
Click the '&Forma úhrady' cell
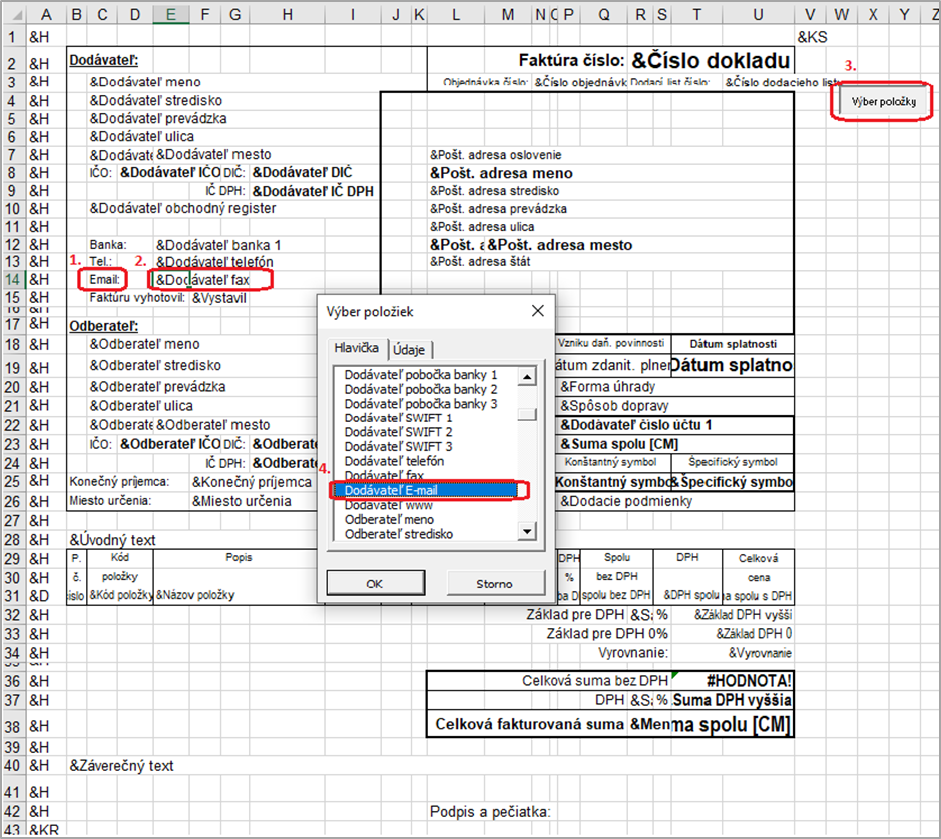[607, 386]
